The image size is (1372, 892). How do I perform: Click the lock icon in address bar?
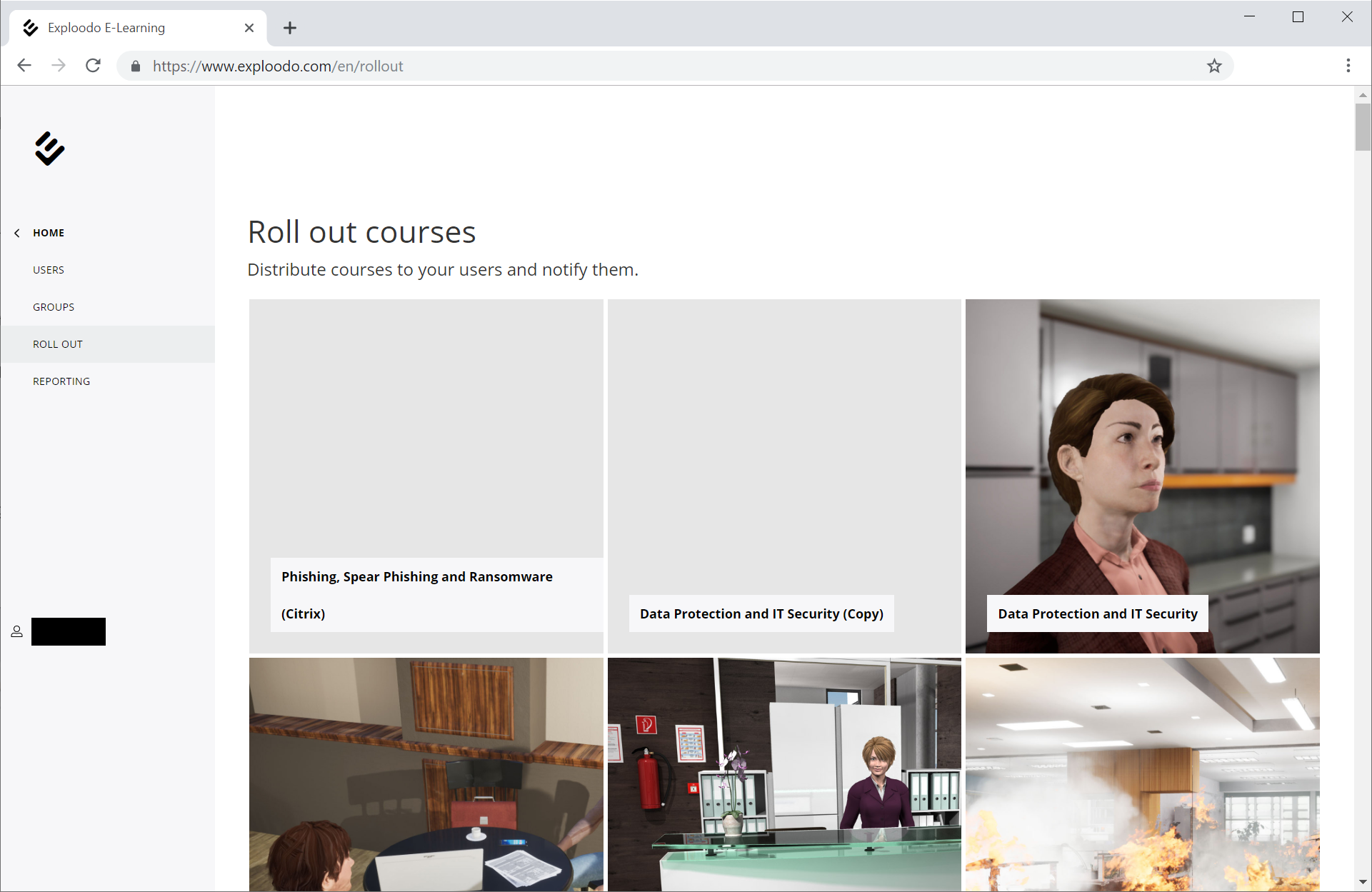[x=136, y=66]
